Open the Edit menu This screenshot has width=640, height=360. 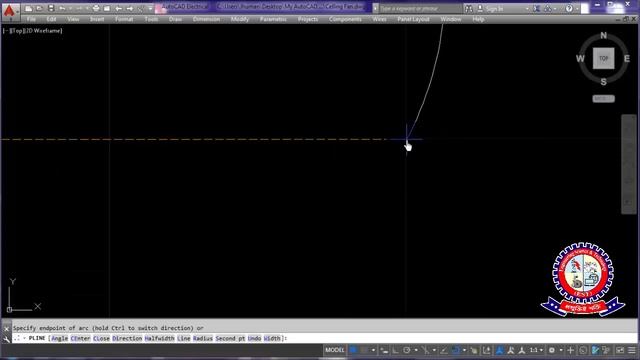[51, 19]
